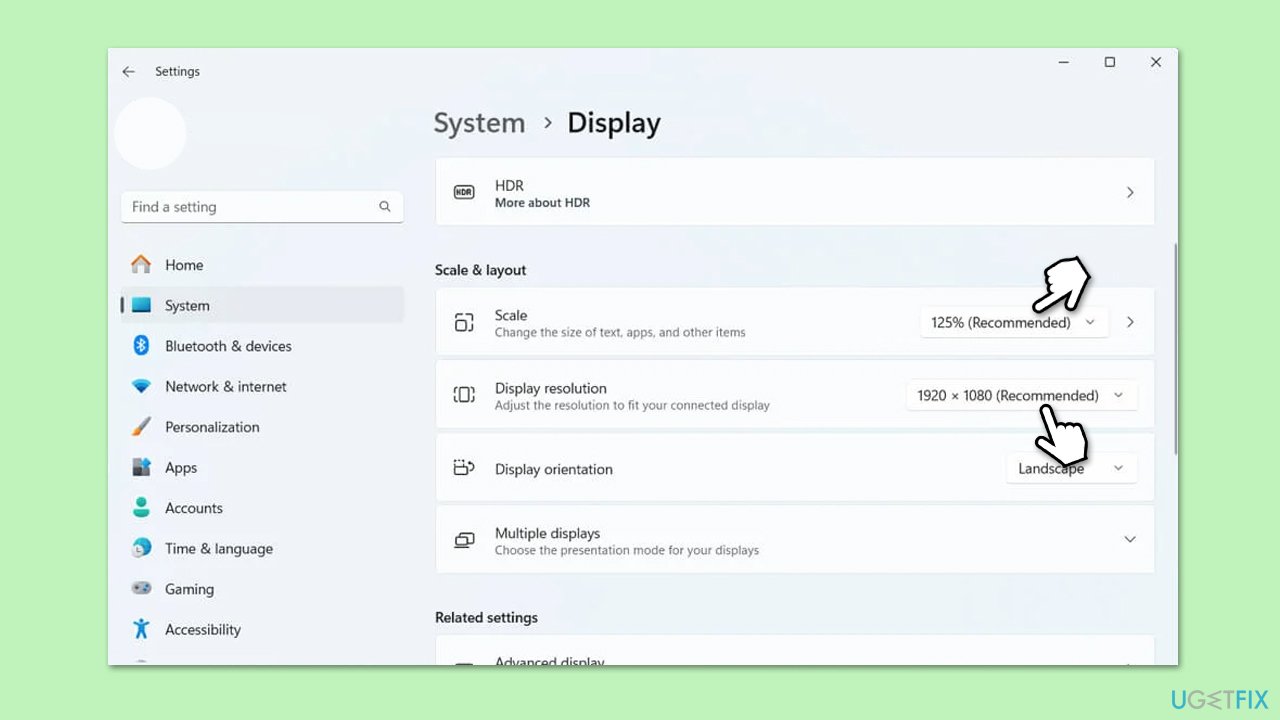Open HDR settings via right chevron
The image size is (1280, 720).
pos(1129,192)
